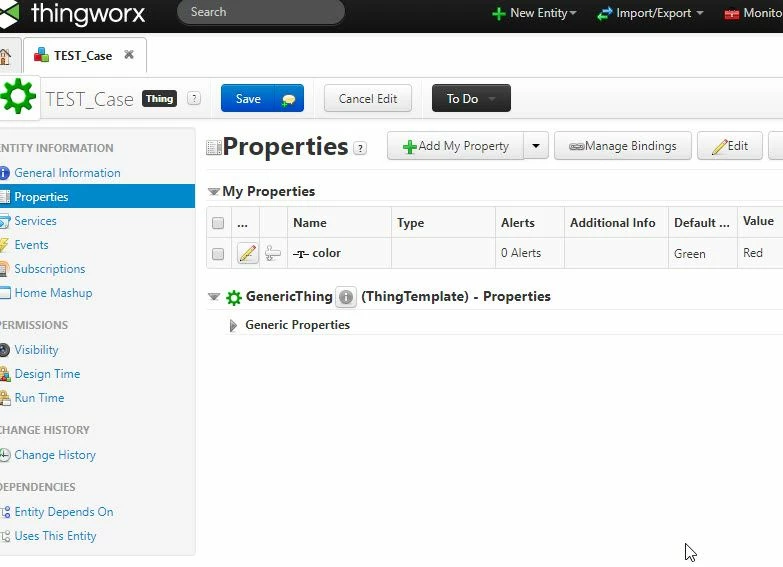Edit the color property pencil icon
Screen dimensions: 783x567
pos(248,253)
